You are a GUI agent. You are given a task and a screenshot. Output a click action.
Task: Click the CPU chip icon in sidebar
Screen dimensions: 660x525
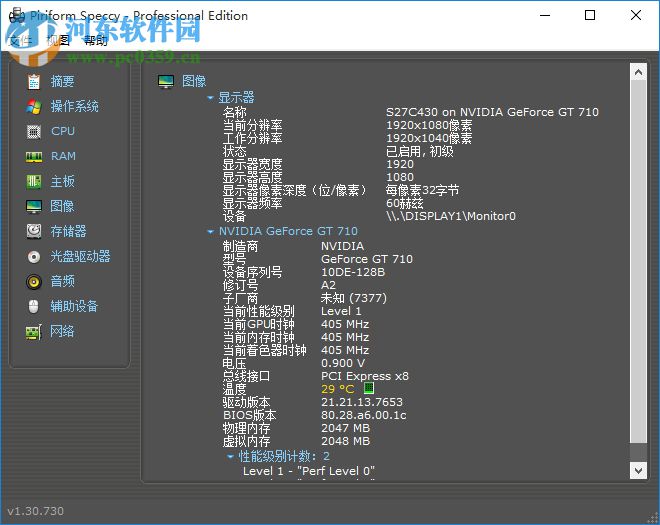point(34,132)
